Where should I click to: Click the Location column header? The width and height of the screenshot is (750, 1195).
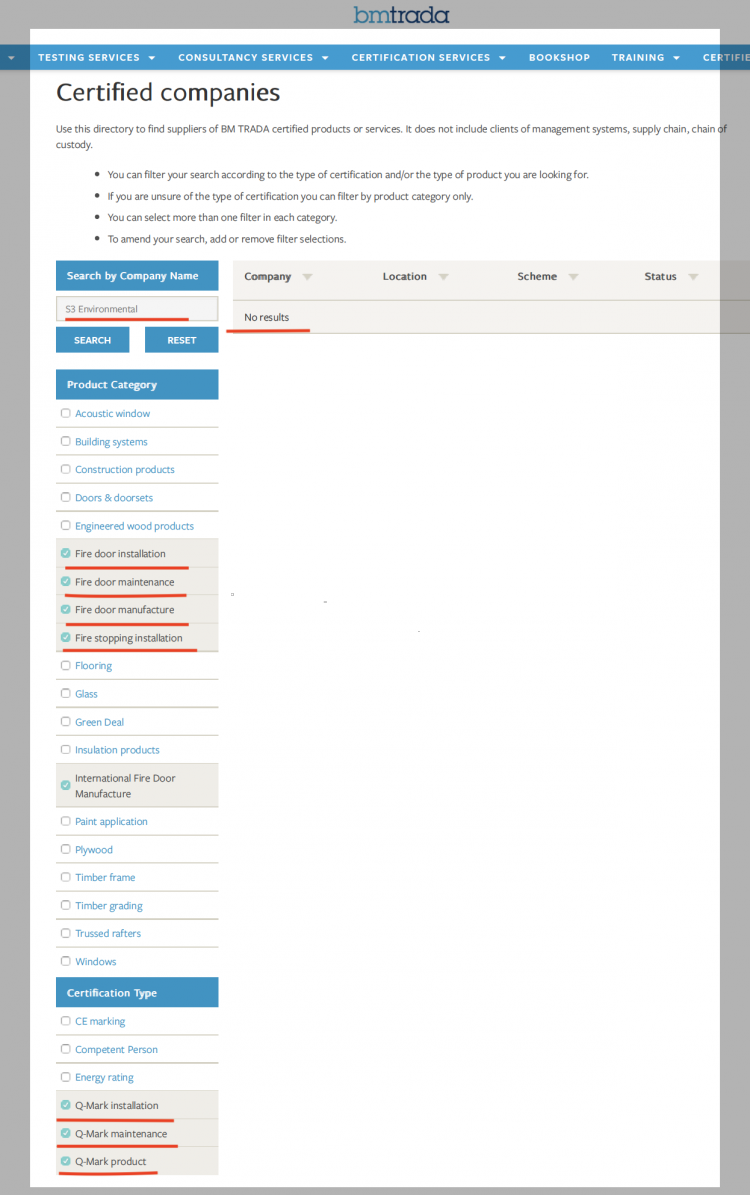click(405, 277)
